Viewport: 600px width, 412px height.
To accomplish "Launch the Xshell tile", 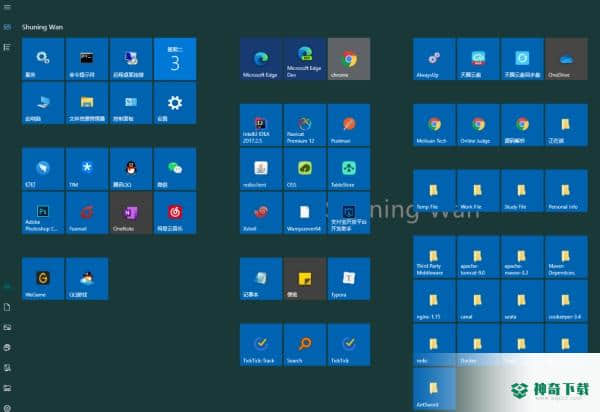I will tap(261, 213).
